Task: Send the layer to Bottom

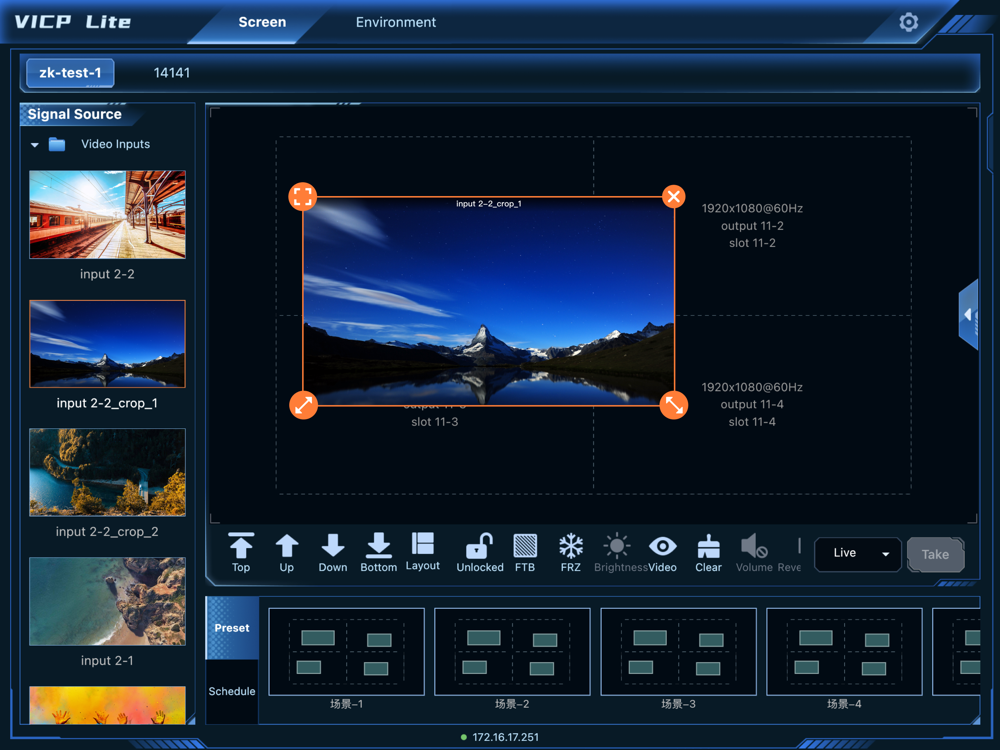Action: tap(378, 552)
